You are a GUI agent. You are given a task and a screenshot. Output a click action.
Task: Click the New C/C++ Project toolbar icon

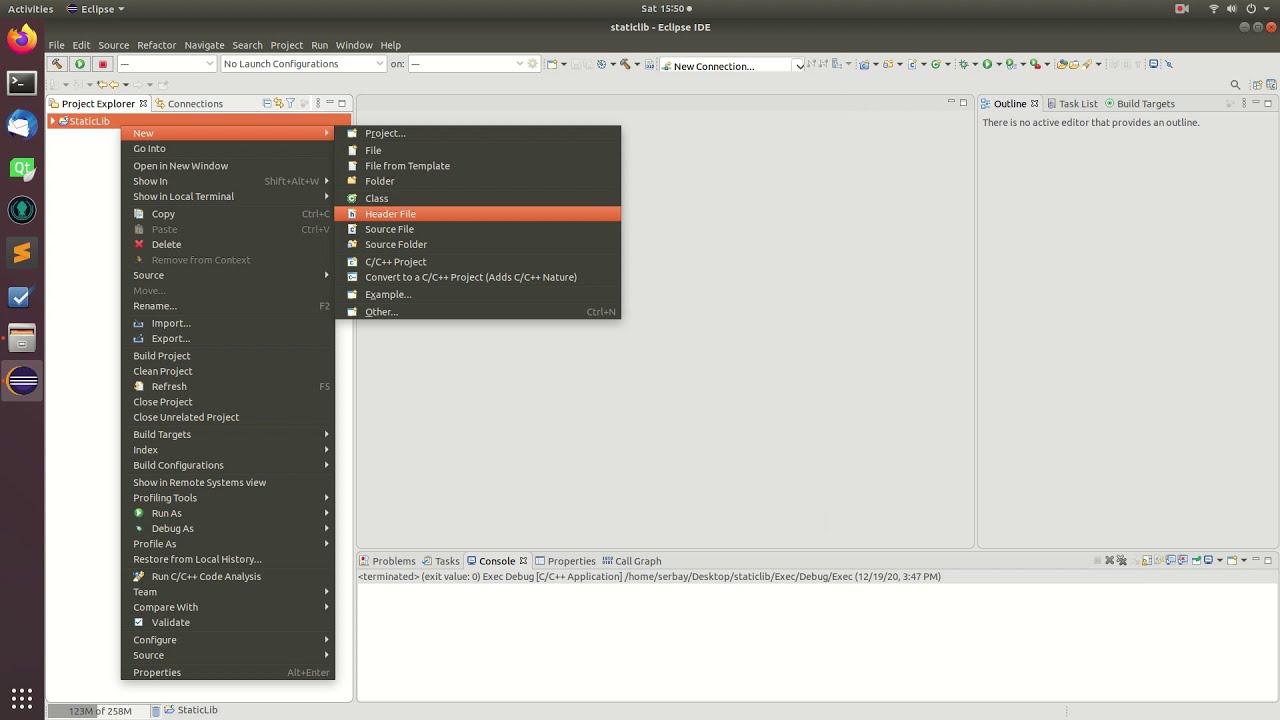[863, 64]
